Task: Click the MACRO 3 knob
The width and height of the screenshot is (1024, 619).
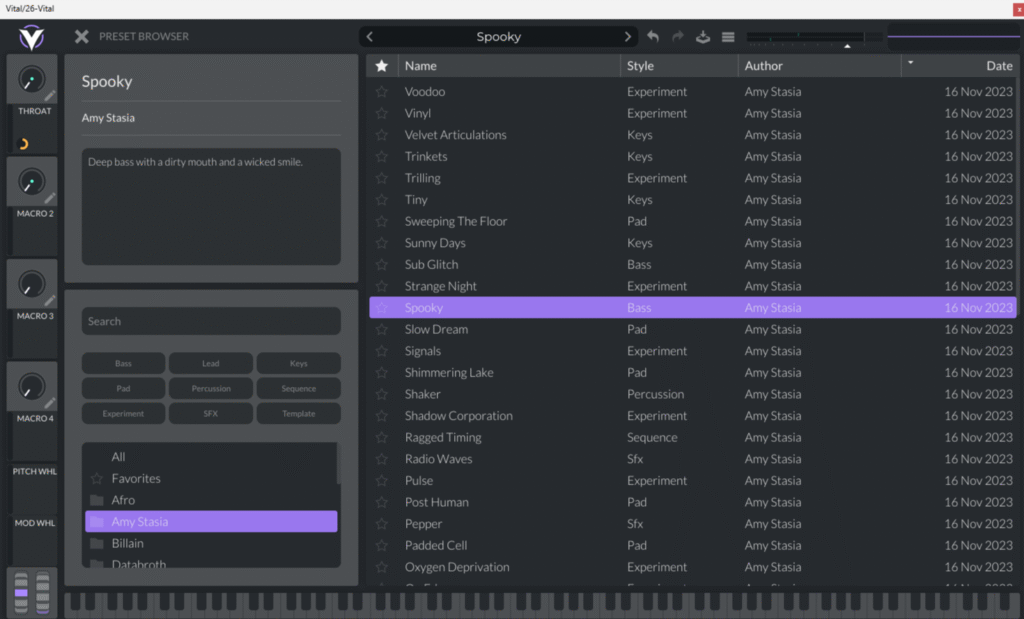Action: (30, 284)
